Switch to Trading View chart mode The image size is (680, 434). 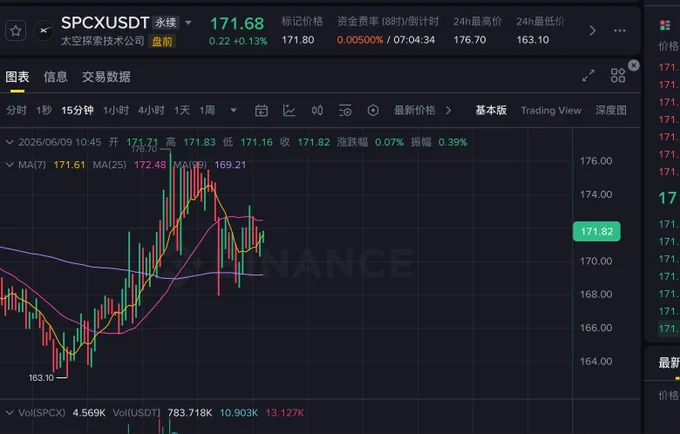click(x=551, y=111)
